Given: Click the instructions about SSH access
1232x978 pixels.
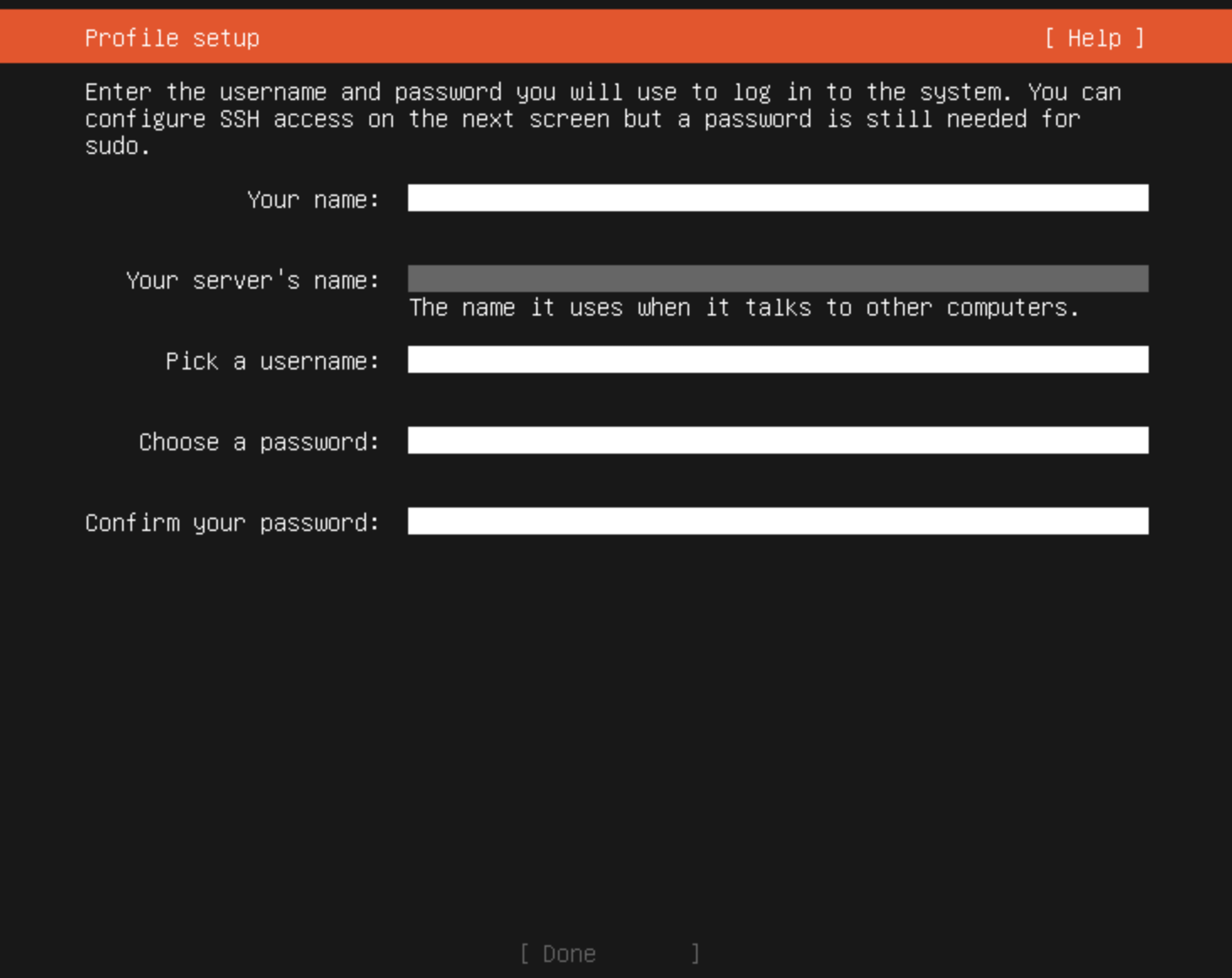Looking at the screenshot, I should click(x=603, y=118).
